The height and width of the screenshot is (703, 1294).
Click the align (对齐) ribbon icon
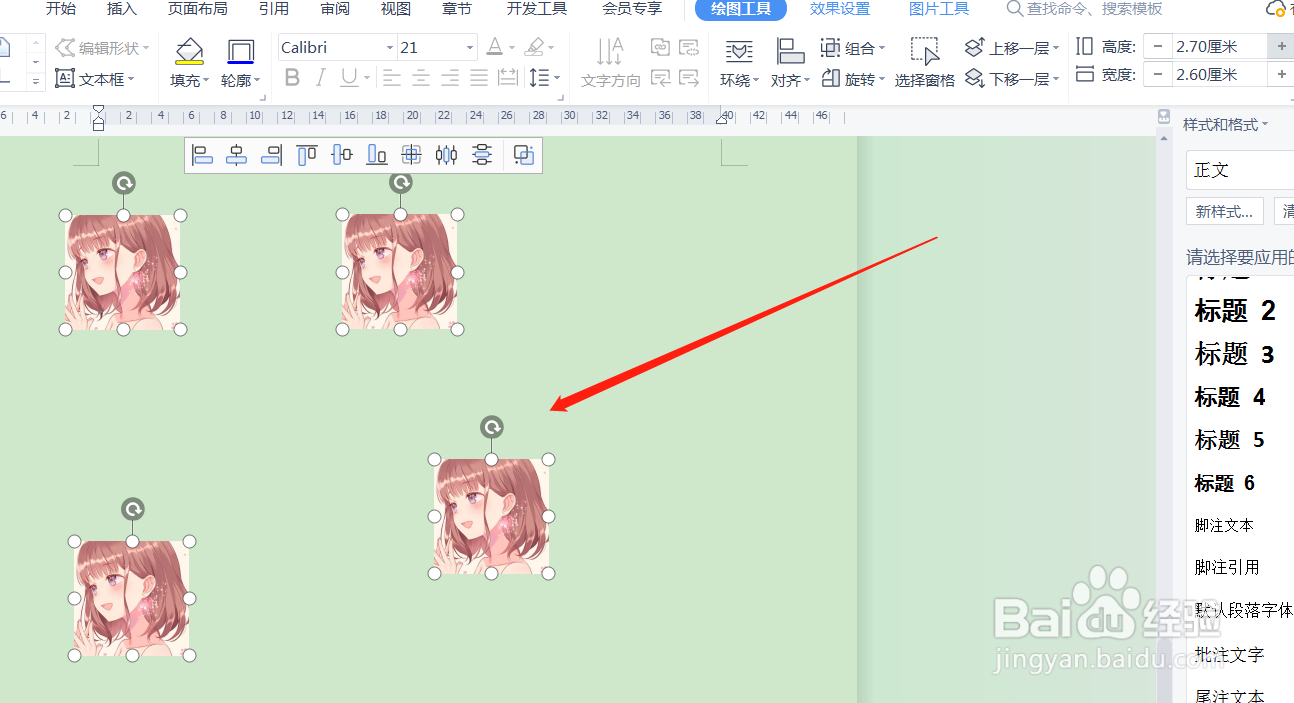(x=791, y=52)
